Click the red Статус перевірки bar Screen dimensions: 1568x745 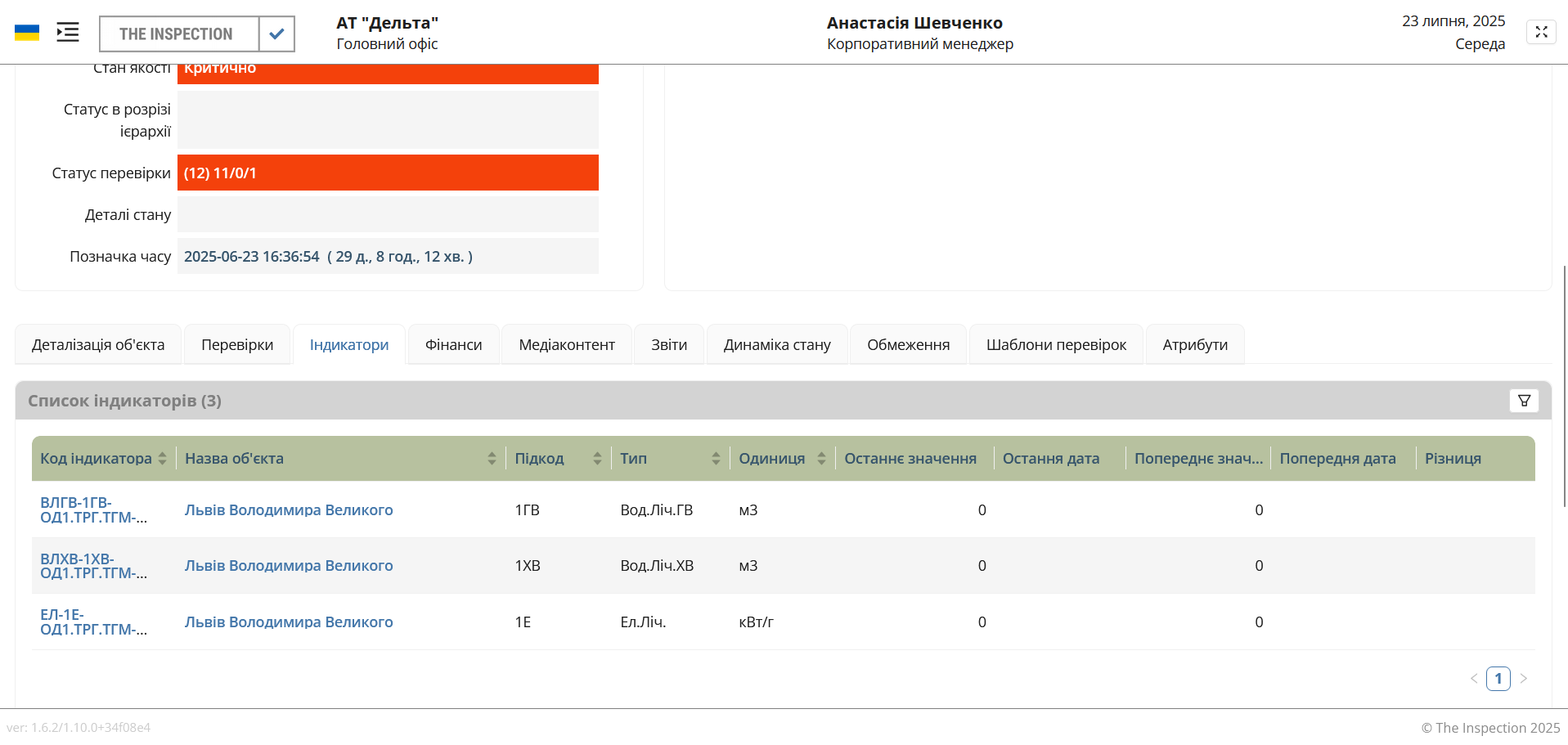tap(388, 173)
